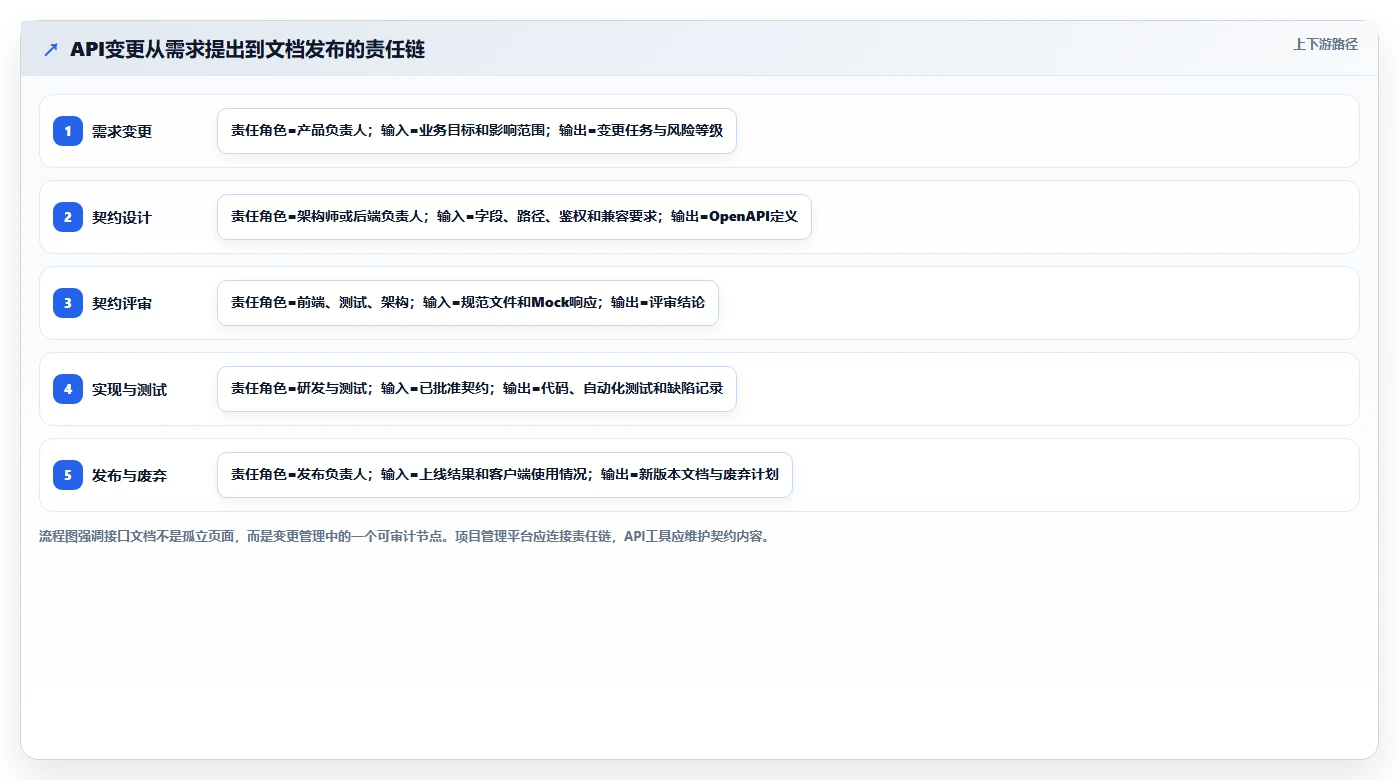Click the step 4 number badge
1399x780 pixels.
[x=68, y=389]
